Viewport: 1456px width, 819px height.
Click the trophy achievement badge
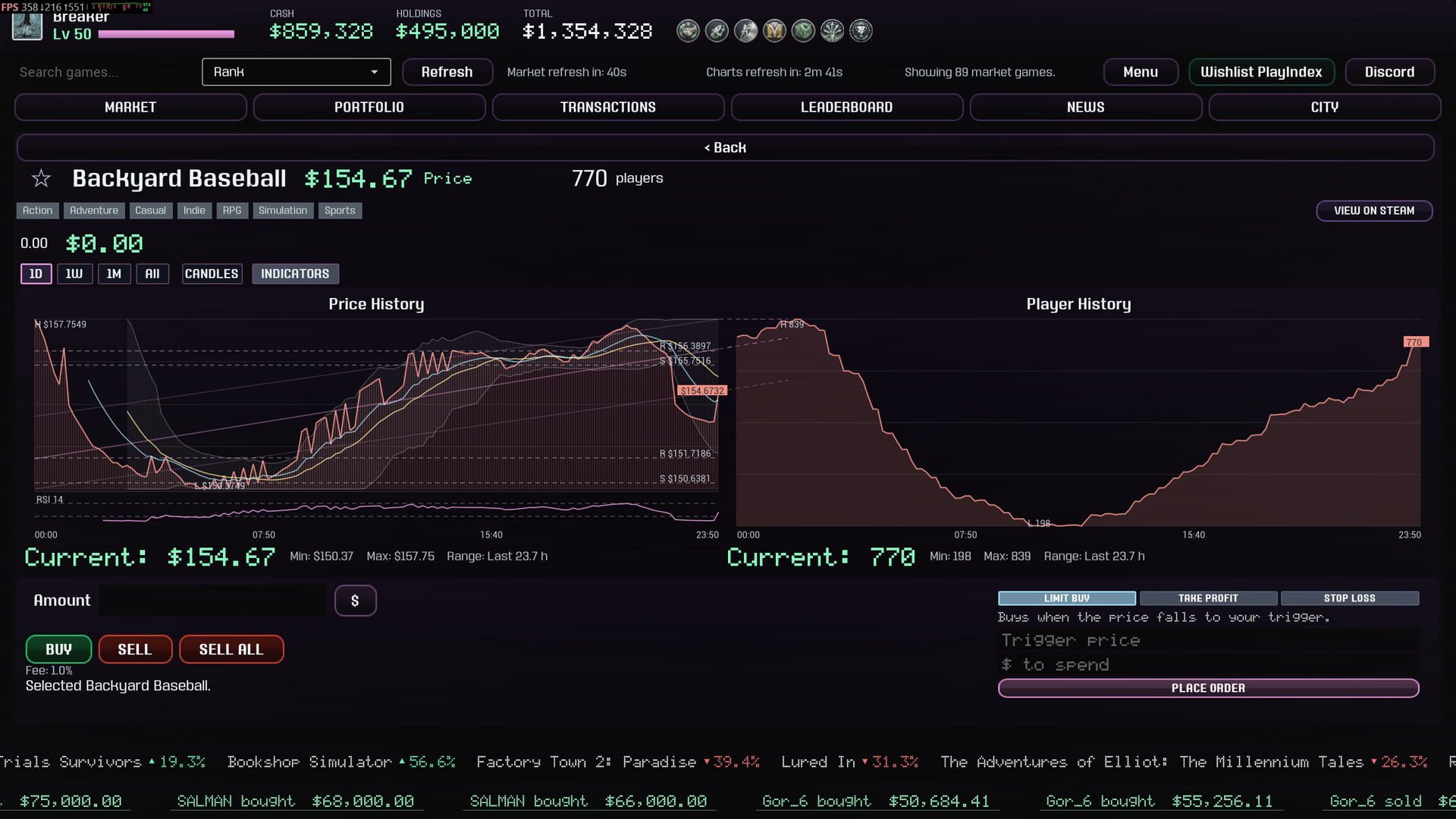tap(861, 31)
